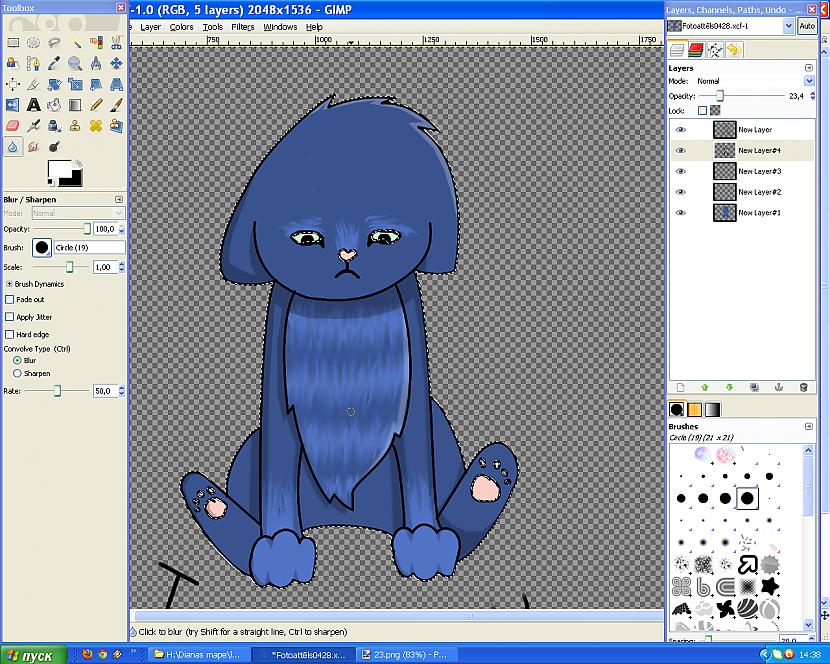Duplicate the selected layer

pyautogui.click(x=754, y=388)
